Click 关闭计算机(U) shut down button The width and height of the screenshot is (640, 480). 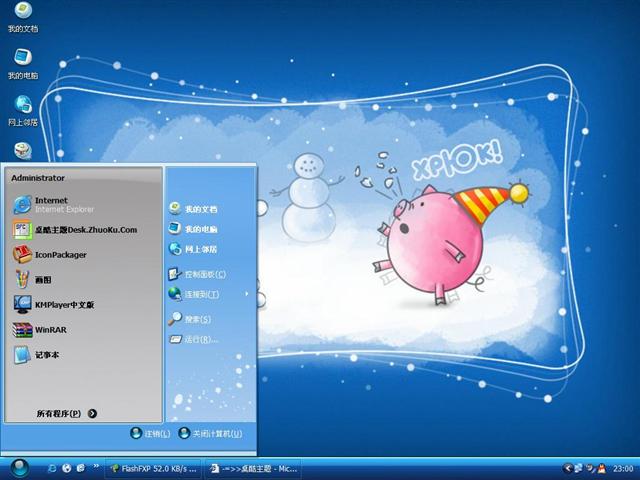click(x=210, y=434)
